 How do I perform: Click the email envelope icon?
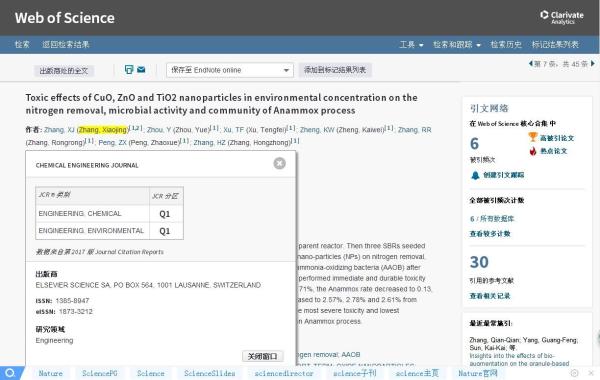point(141,70)
